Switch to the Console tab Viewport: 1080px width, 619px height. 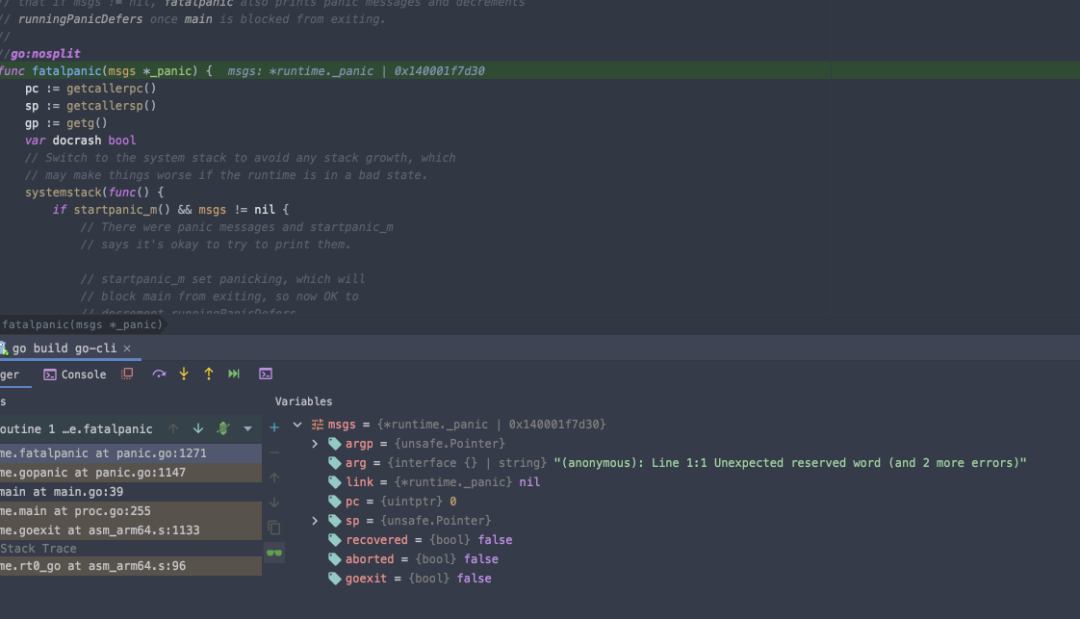[x=75, y=375]
